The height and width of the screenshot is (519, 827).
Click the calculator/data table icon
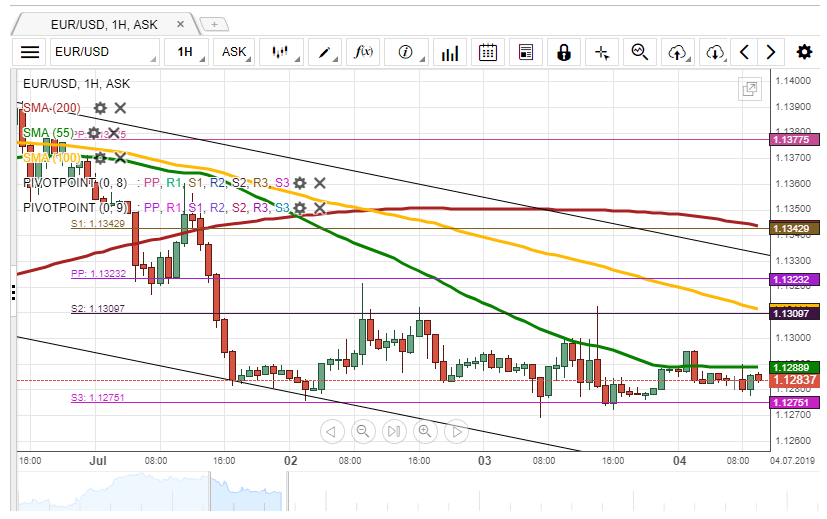[x=526, y=52]
